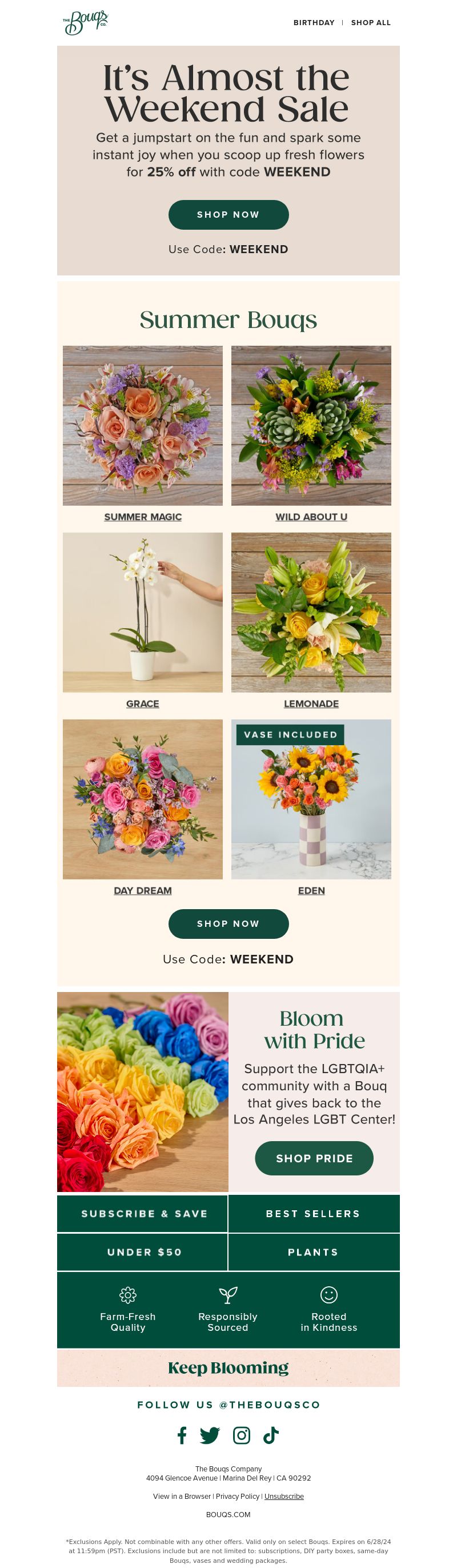This screenshot has height=1568, width=457.
Task: Open the TikTok icon
Action: coord(271,1435)
